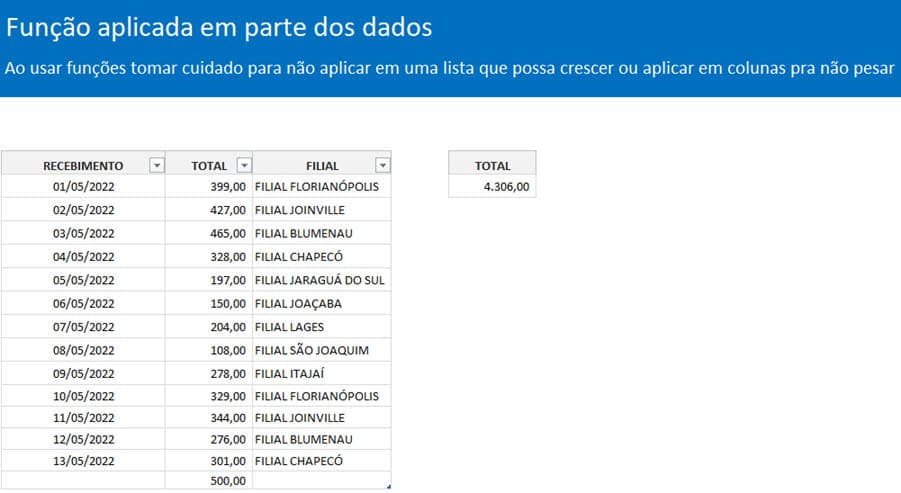Click the FILIAL JARAGUÁ DO SUL cell
The image size is (901, 493).
[x=321, y=280]
